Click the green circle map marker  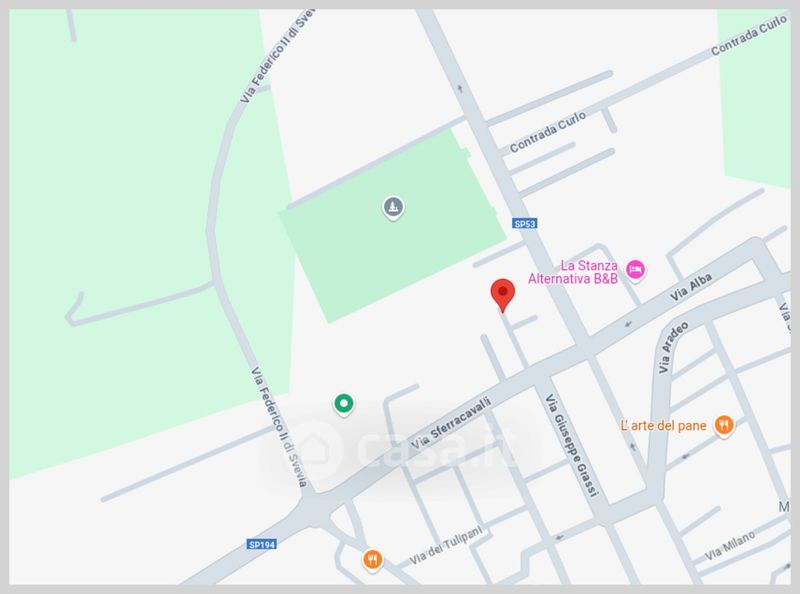tap(344, 404)
